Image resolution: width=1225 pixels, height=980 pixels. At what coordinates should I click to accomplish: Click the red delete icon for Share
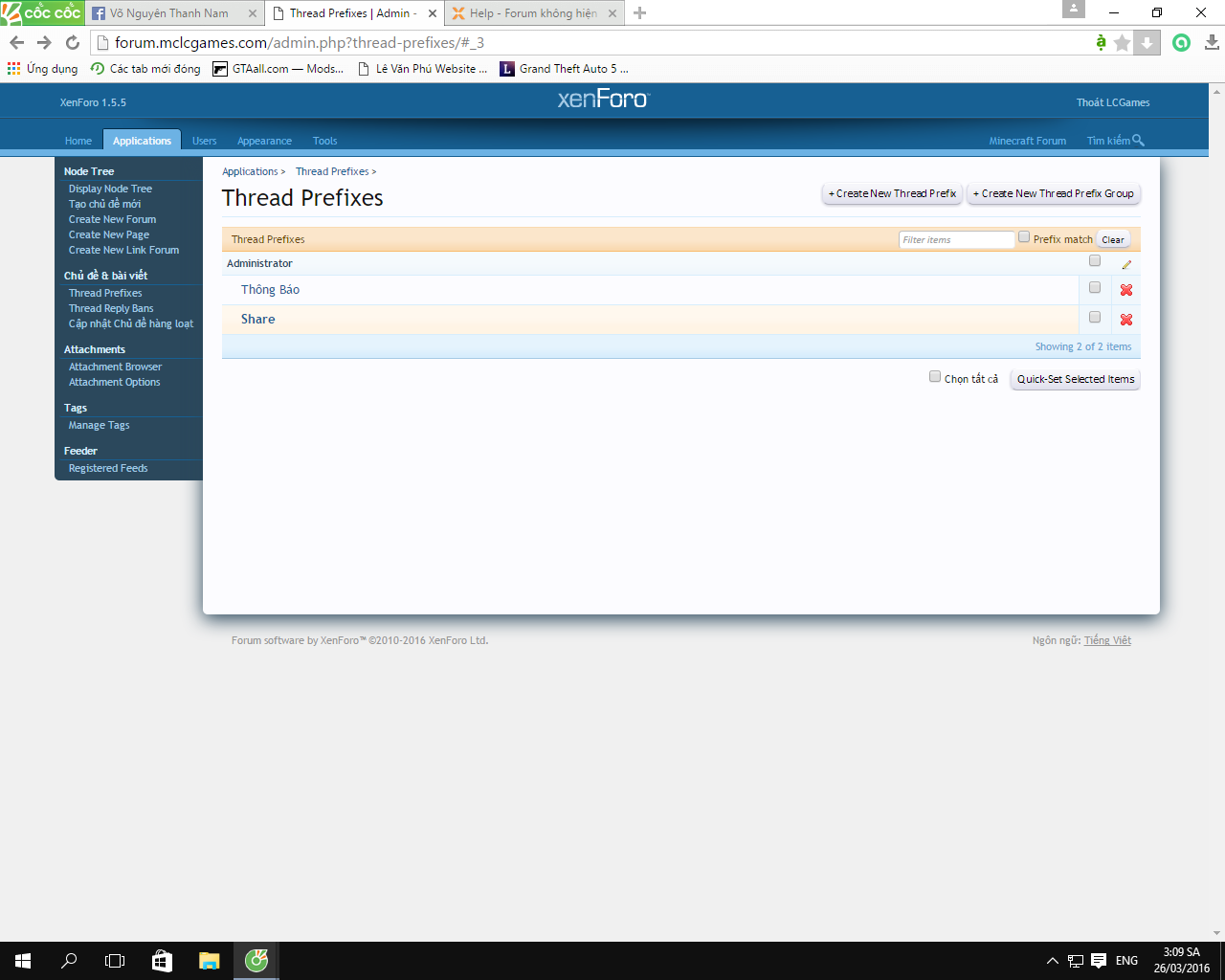point(1126,320)
